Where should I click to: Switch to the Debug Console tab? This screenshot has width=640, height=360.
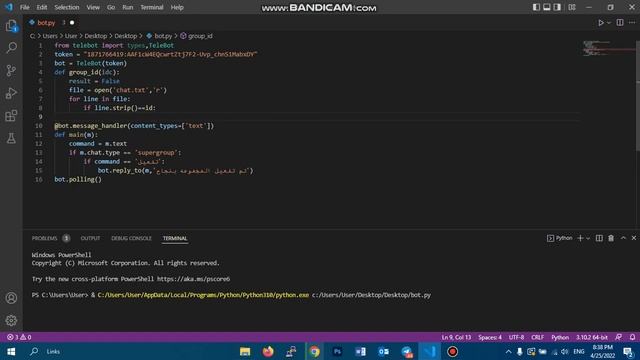click(x=131, y=238)
